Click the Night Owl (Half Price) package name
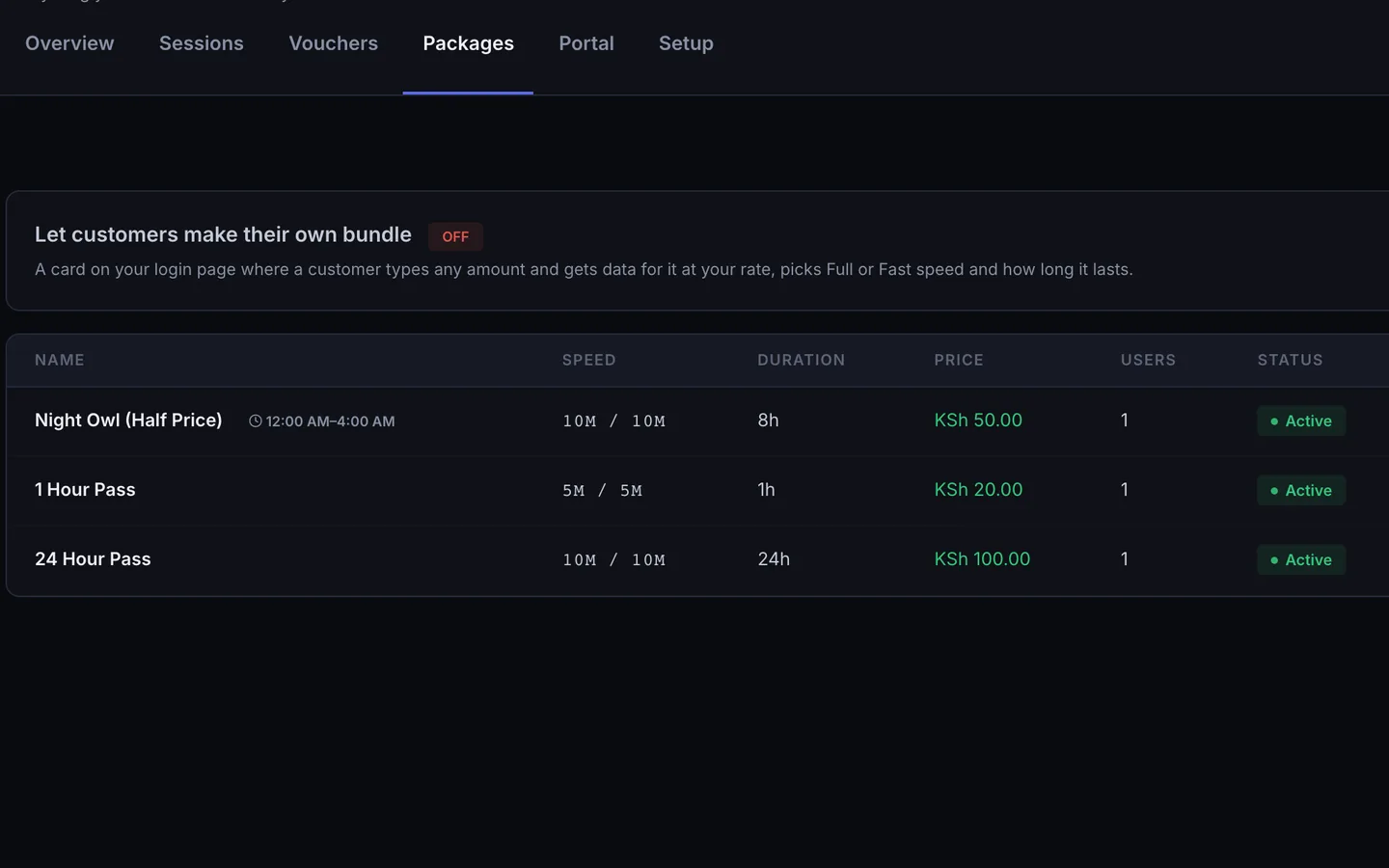1389x868 pixels. tap(128, 420)
